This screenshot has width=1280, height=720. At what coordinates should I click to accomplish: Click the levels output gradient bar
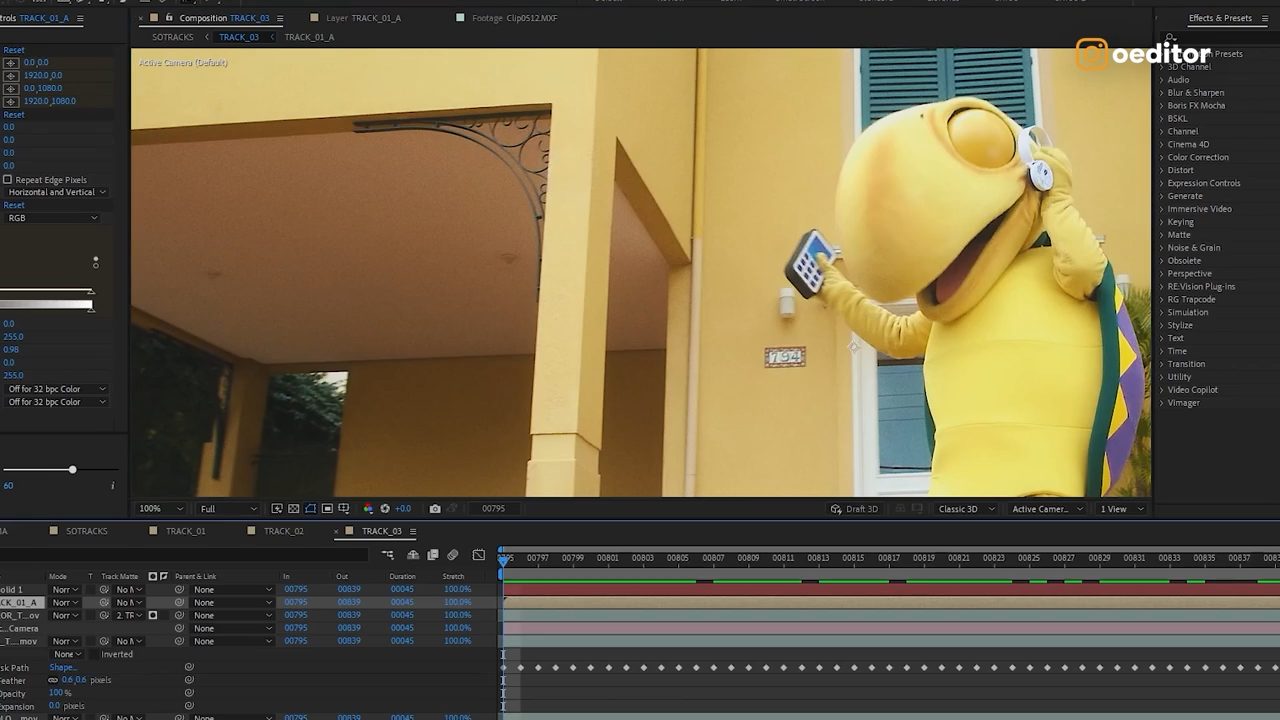(x=46, y=305)
